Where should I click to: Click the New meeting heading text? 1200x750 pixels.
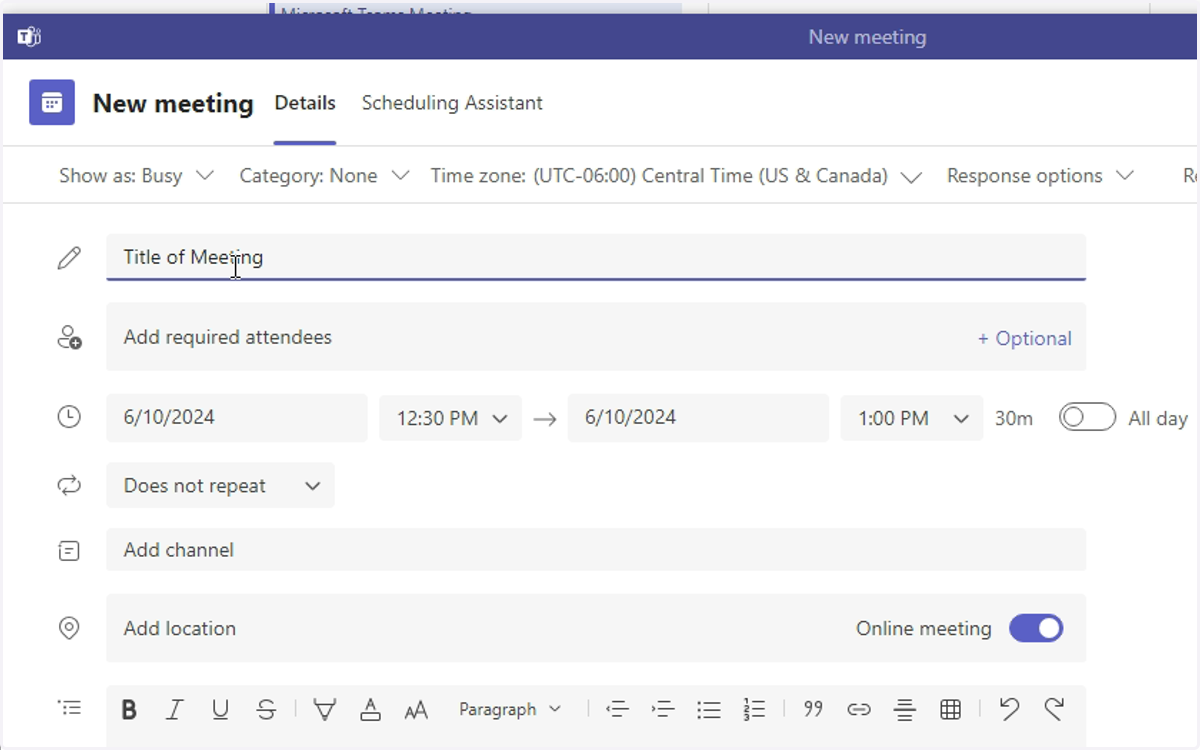click(173, 103)
